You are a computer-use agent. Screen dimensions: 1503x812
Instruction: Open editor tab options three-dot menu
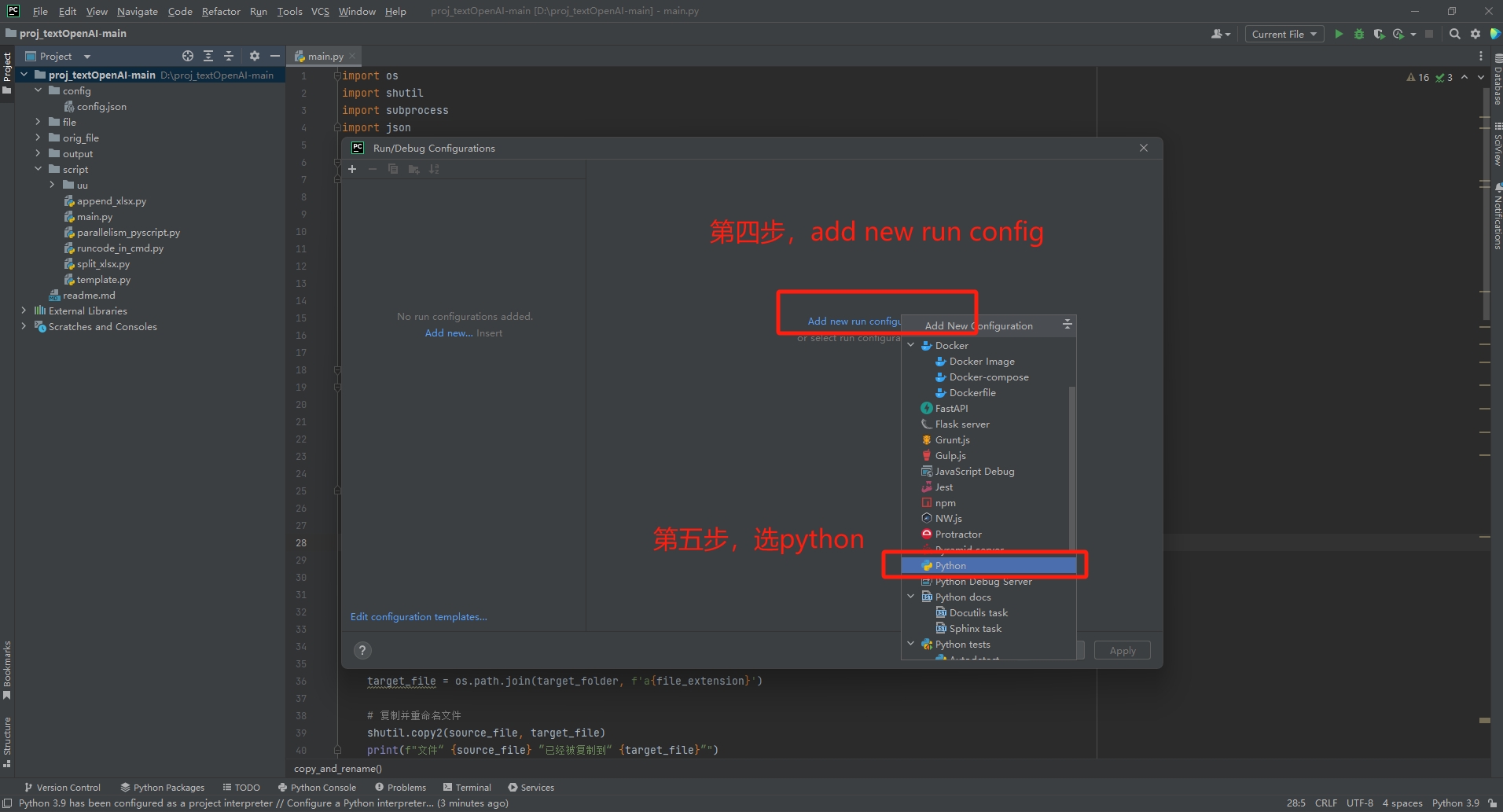(x=1481, y=56)
